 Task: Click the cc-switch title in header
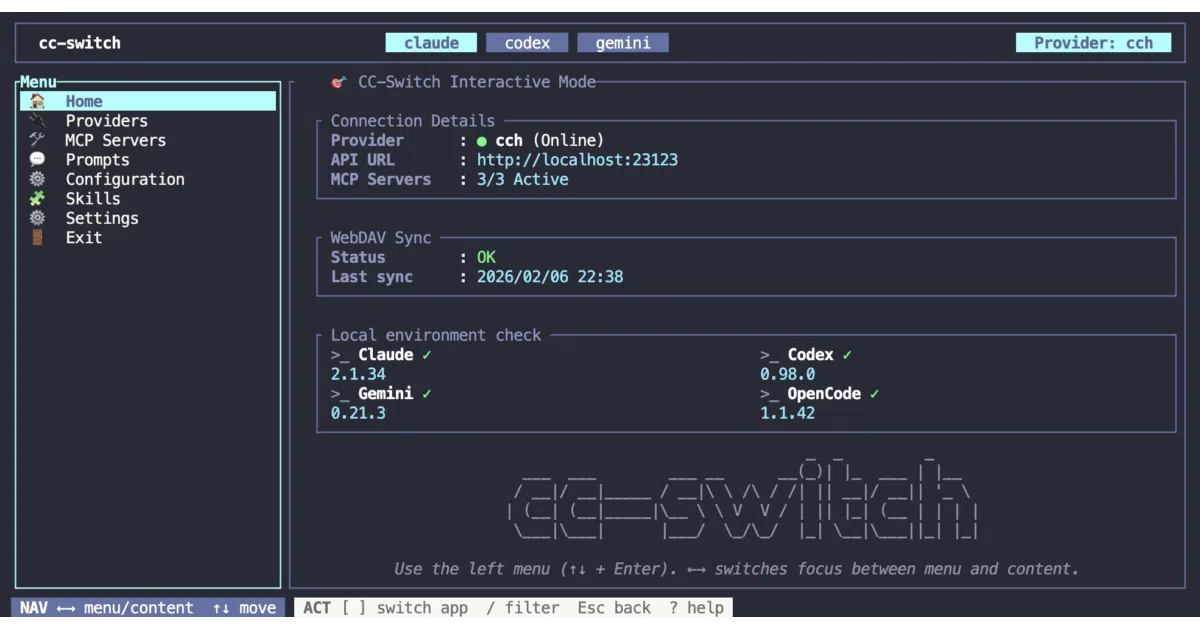pos(79,43)
